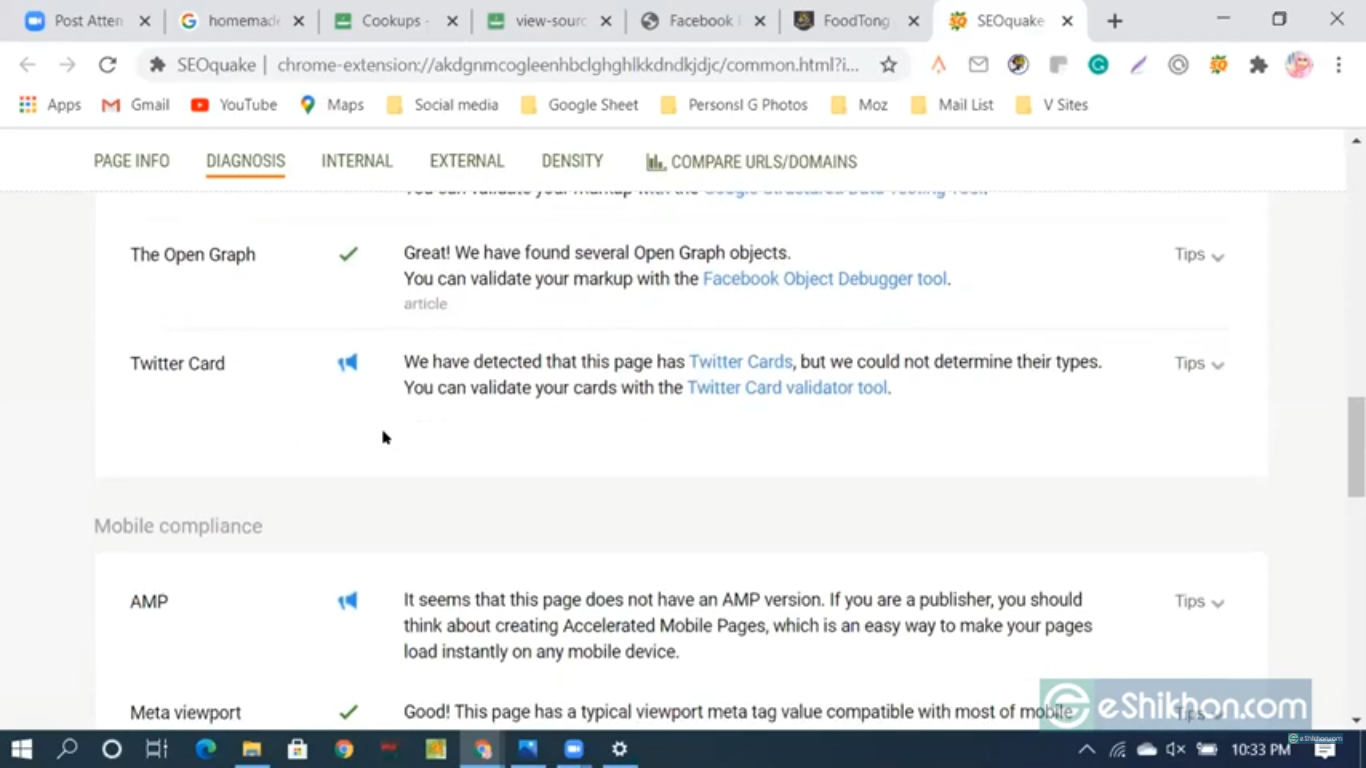Click the Extensions puzzle piece icon
The width and height of the screenshot is (1366, 768).
click(1258, 65)
